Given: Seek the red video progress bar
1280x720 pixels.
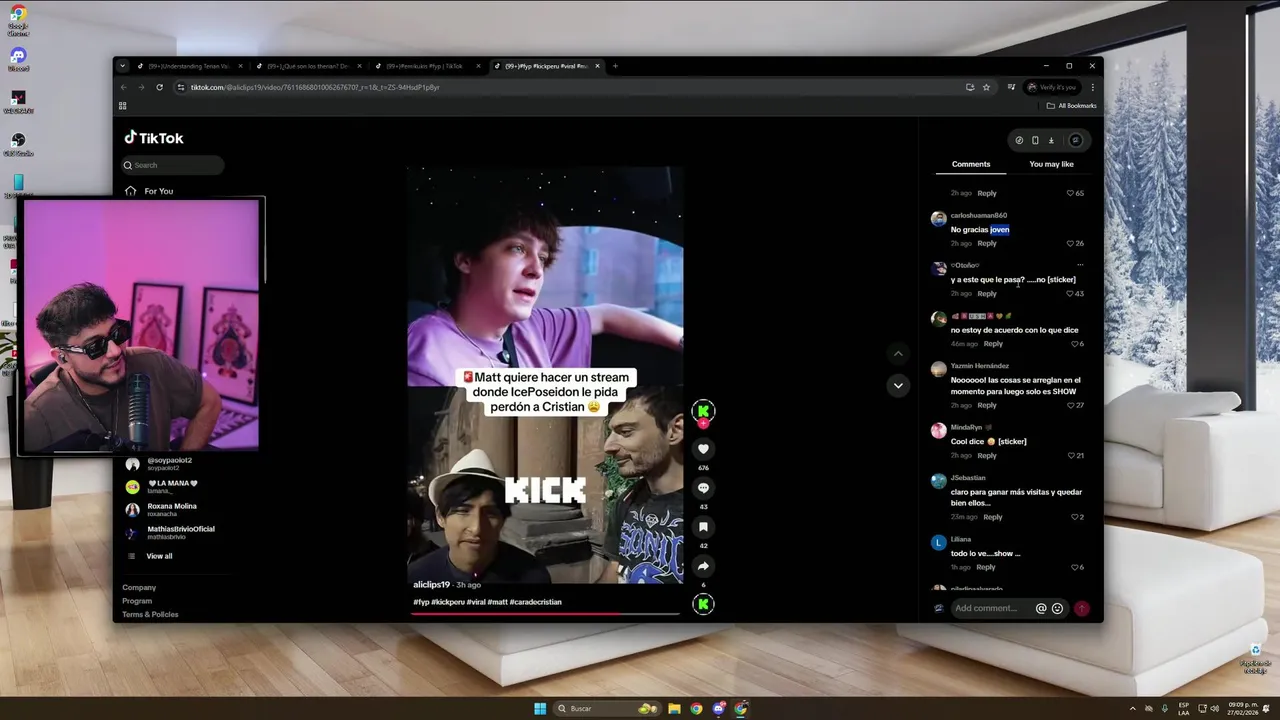Looking at the screenshot, I should (x=545, y=613).
